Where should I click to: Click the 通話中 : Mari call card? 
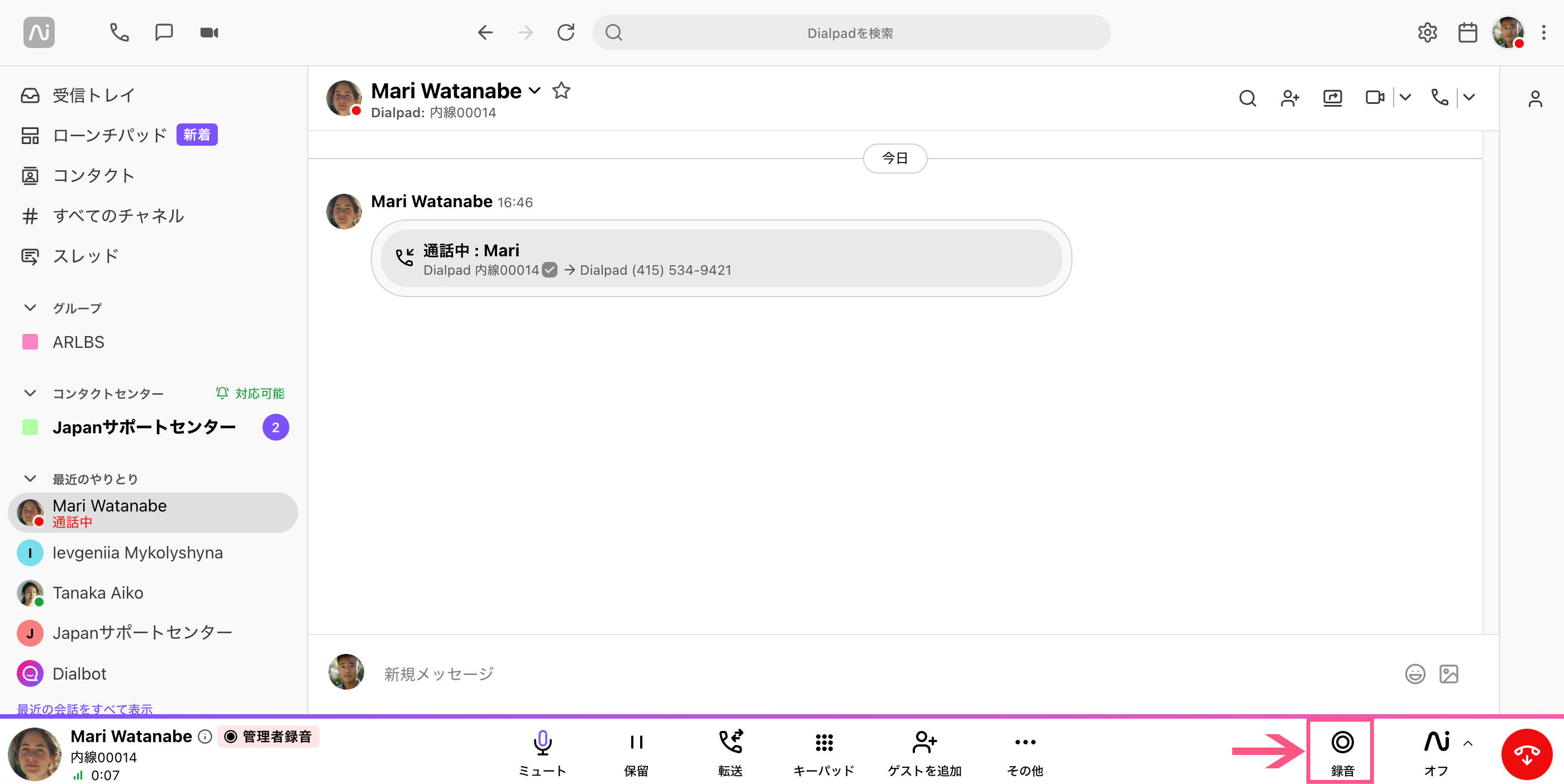[x=721, y=259]
